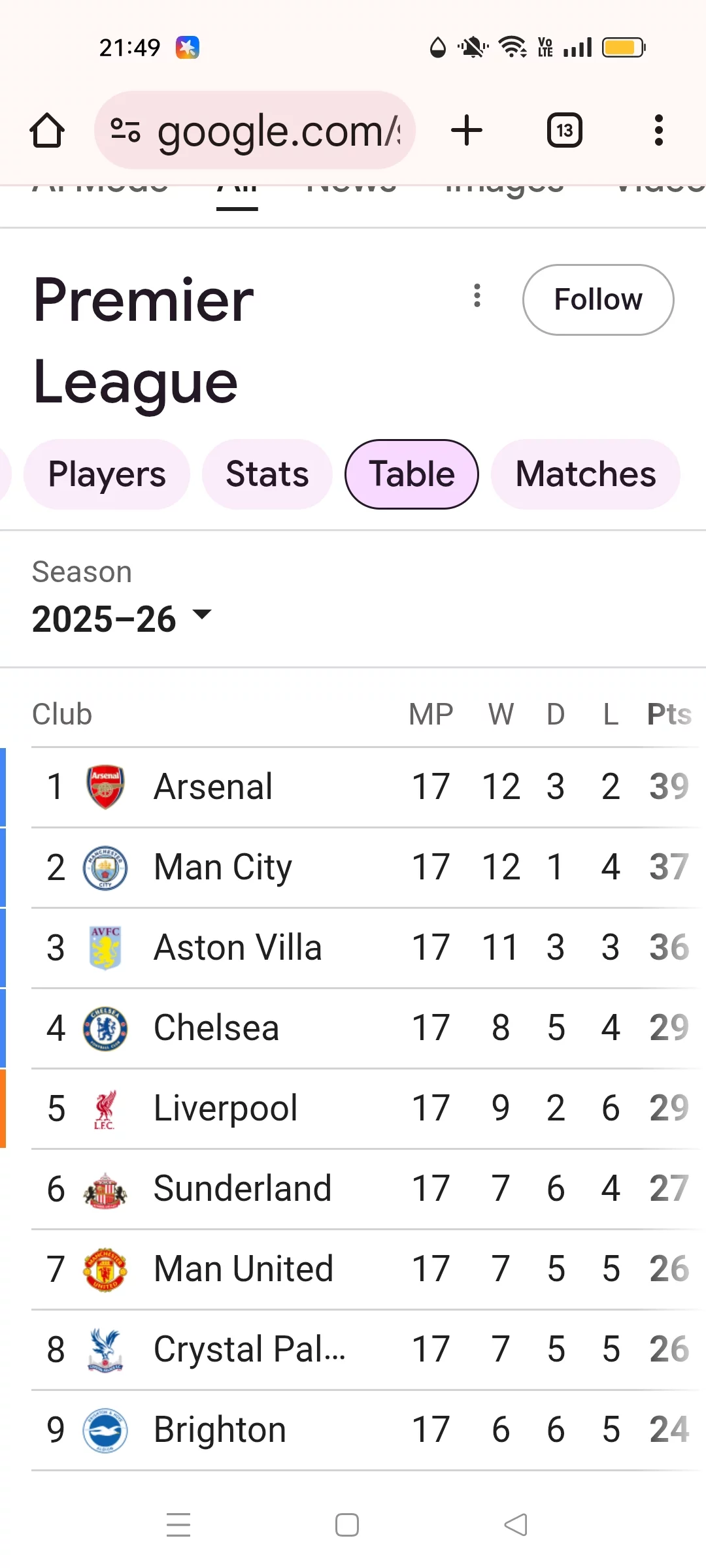Open Chrome three-dot overflow menu
Image resolution: width=706 pixels, height=1568 pixels.
(658, 130)
